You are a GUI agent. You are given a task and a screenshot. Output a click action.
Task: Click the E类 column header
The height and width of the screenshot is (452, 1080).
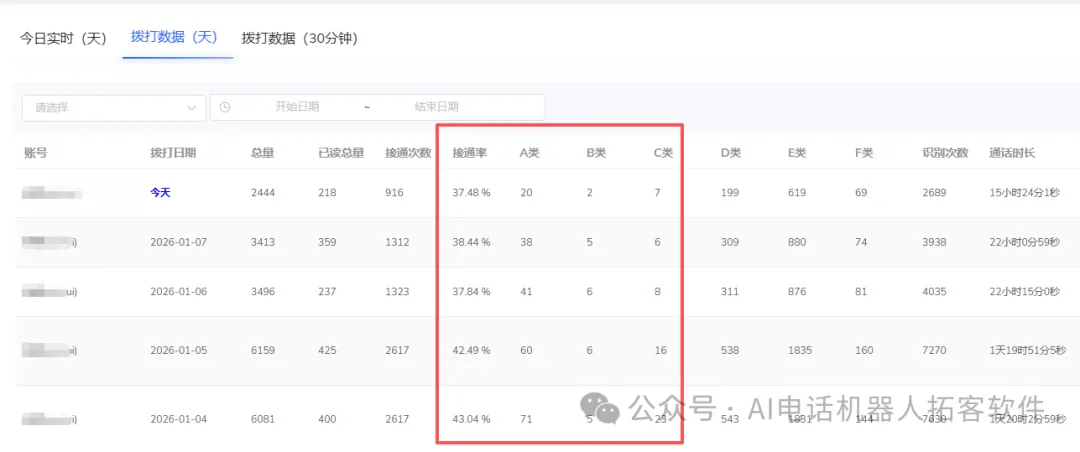(798, 153)
